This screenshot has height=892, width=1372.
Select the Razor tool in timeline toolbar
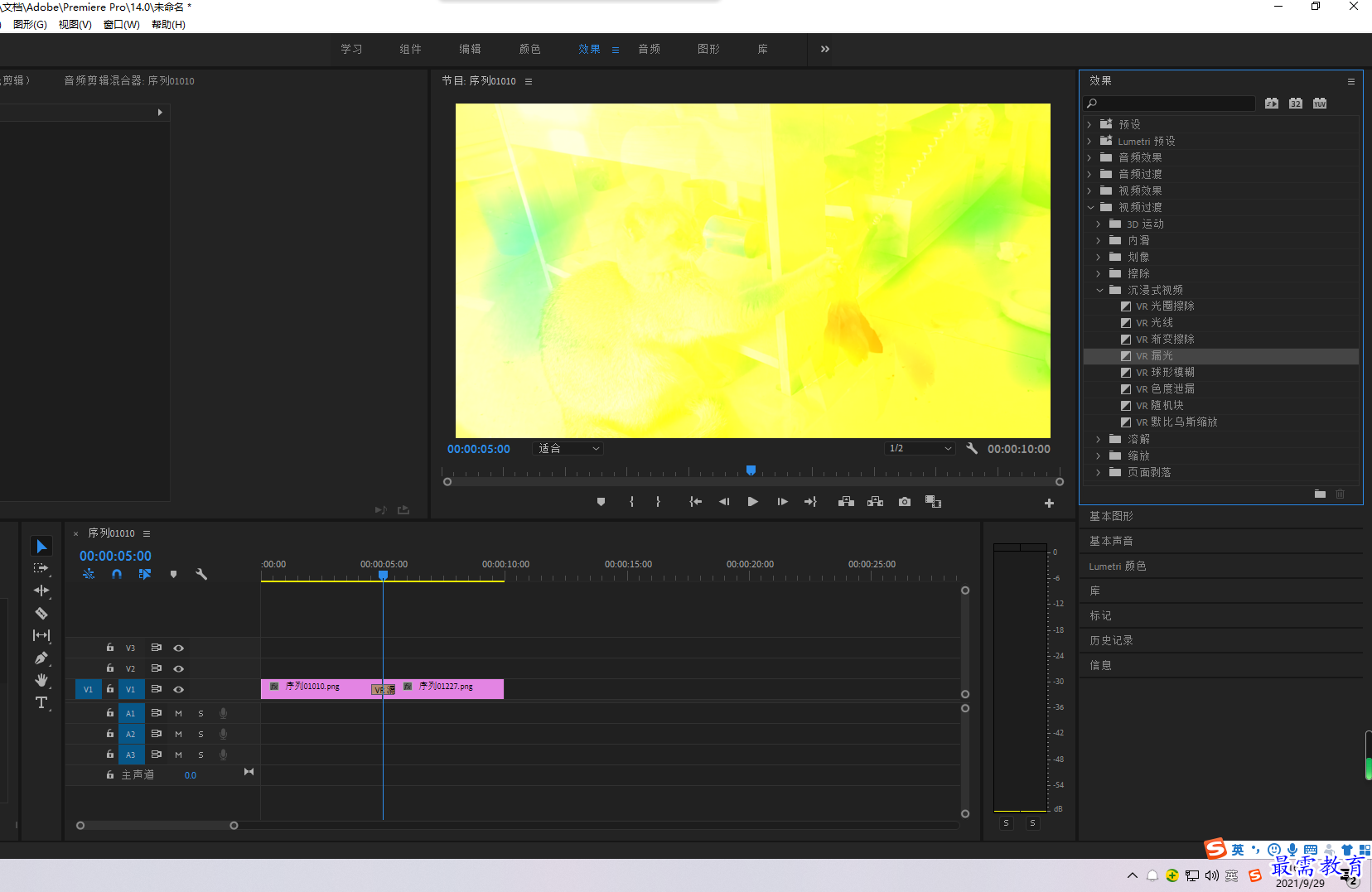(41, 613)
